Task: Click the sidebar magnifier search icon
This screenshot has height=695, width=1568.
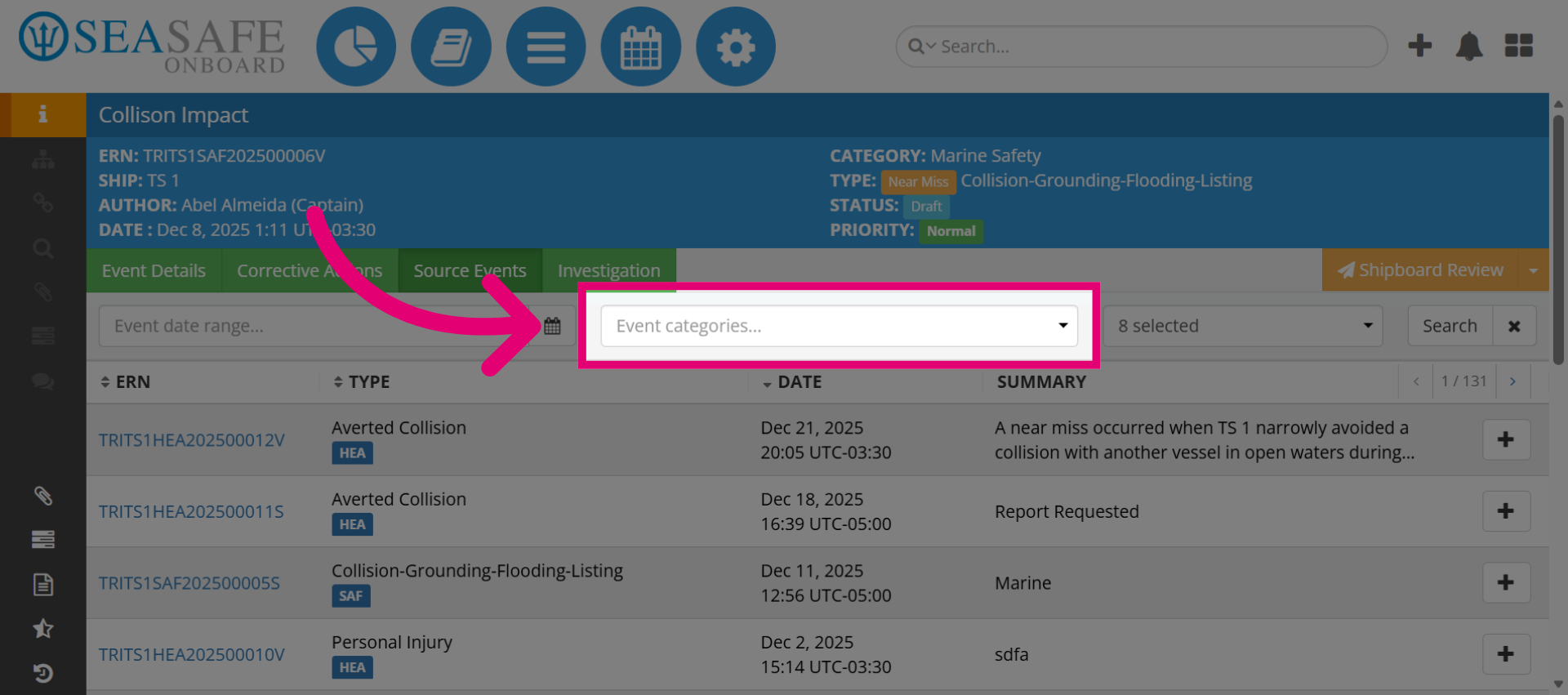Action: pos(42,248)
